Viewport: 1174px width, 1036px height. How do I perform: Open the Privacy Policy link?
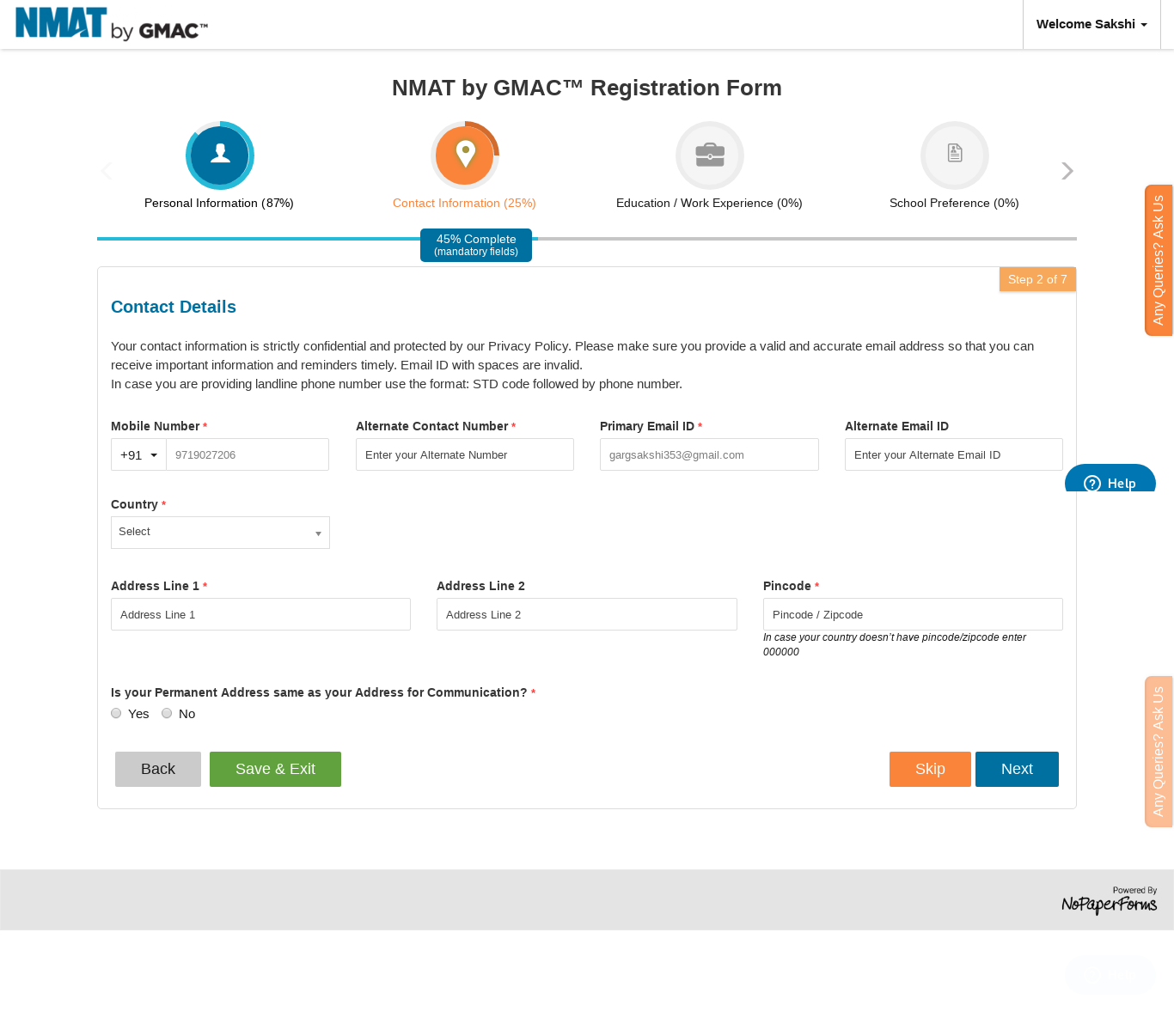pyautogui.click(x=515, y=346)
